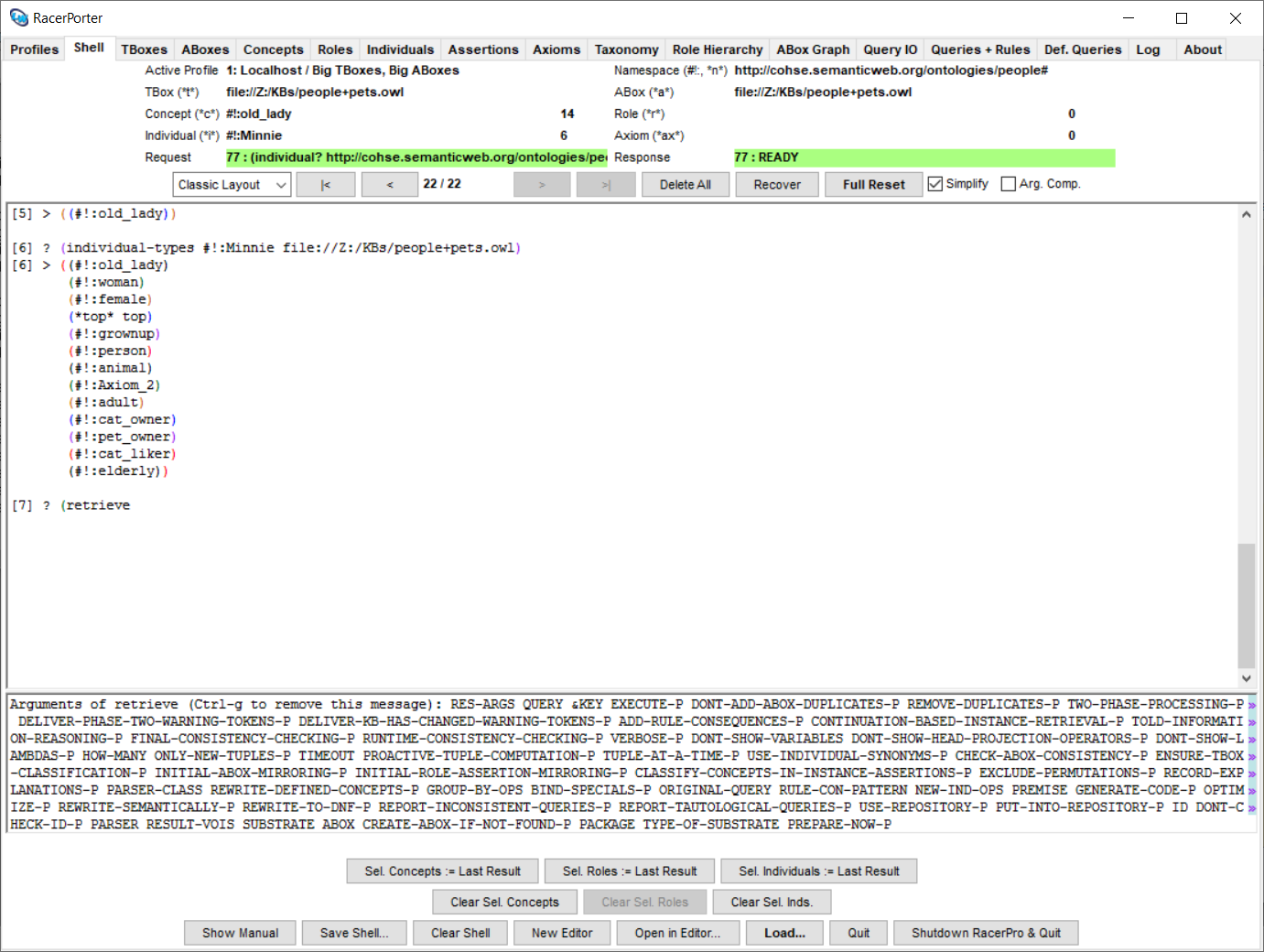Click the Request field showing individual? query
The width and height of the screenshot is (1264, 952).
(416, 157)
